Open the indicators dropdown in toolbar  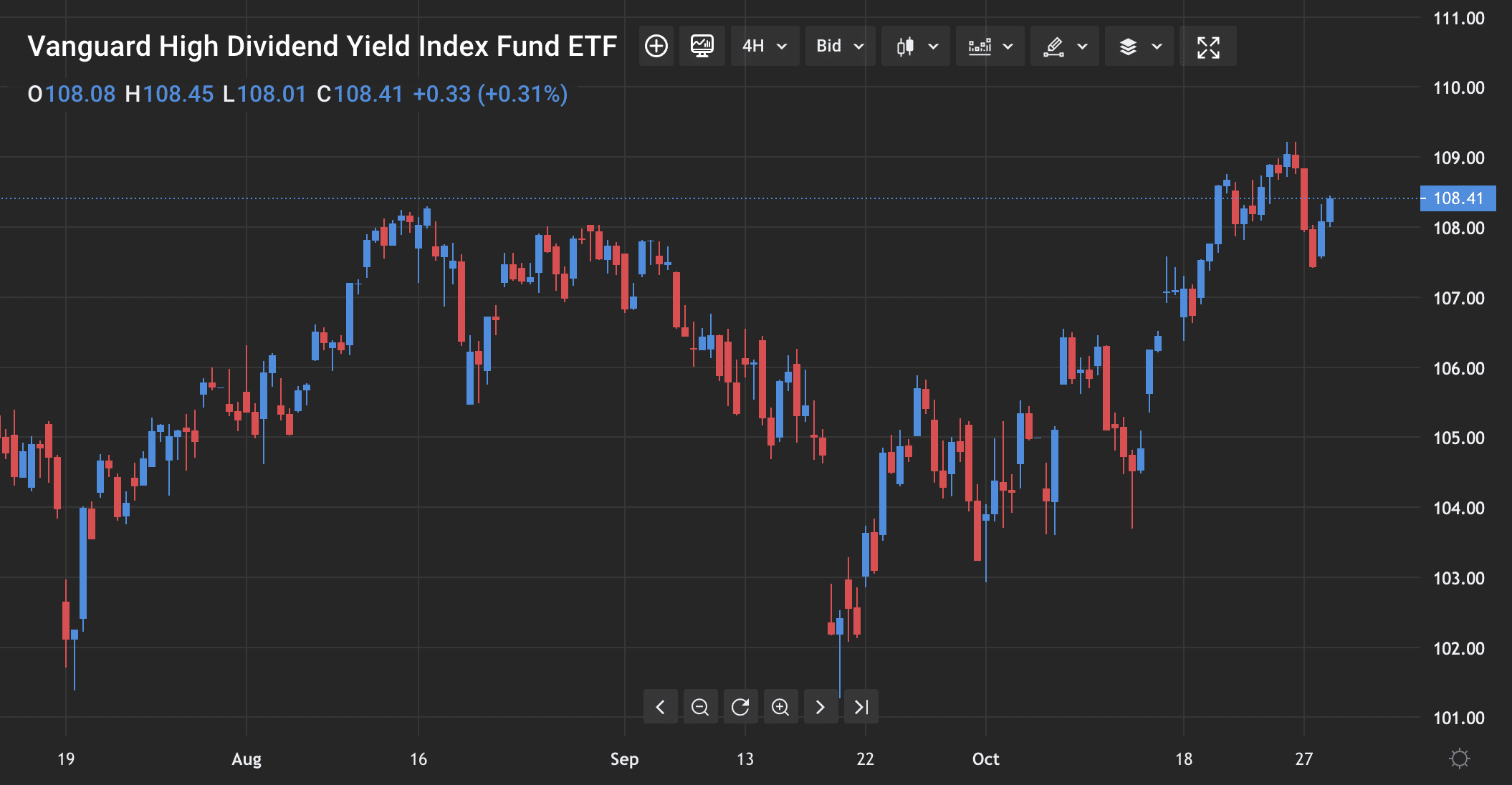(990, 47)
